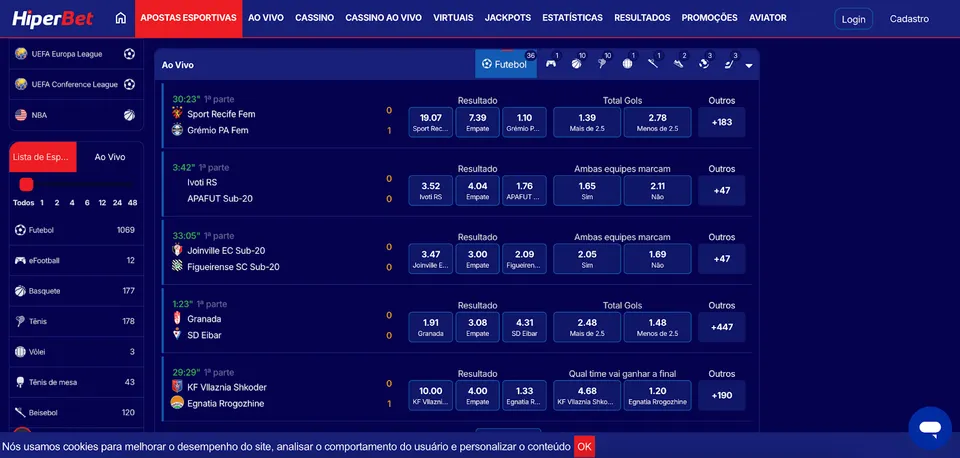Click the UEFA Europa League logo
The width and height of the screenshot is (960, 458).
pyautogui.click(x=21, y=54)
